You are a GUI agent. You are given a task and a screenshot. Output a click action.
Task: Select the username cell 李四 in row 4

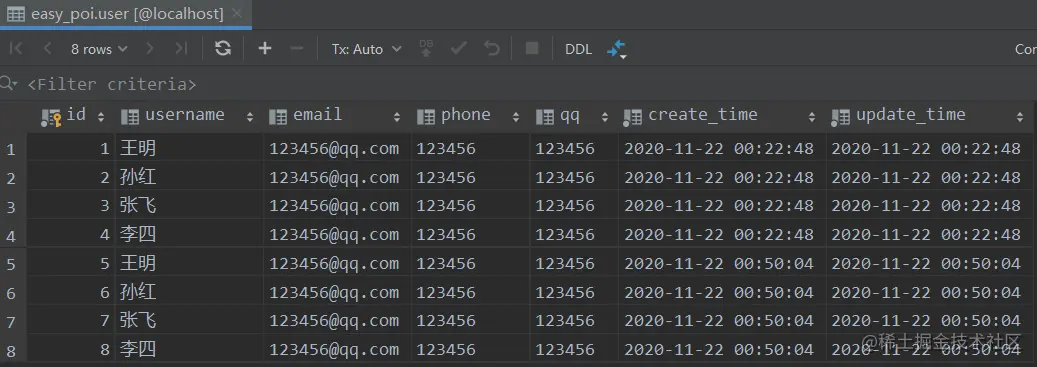point(188,235)
